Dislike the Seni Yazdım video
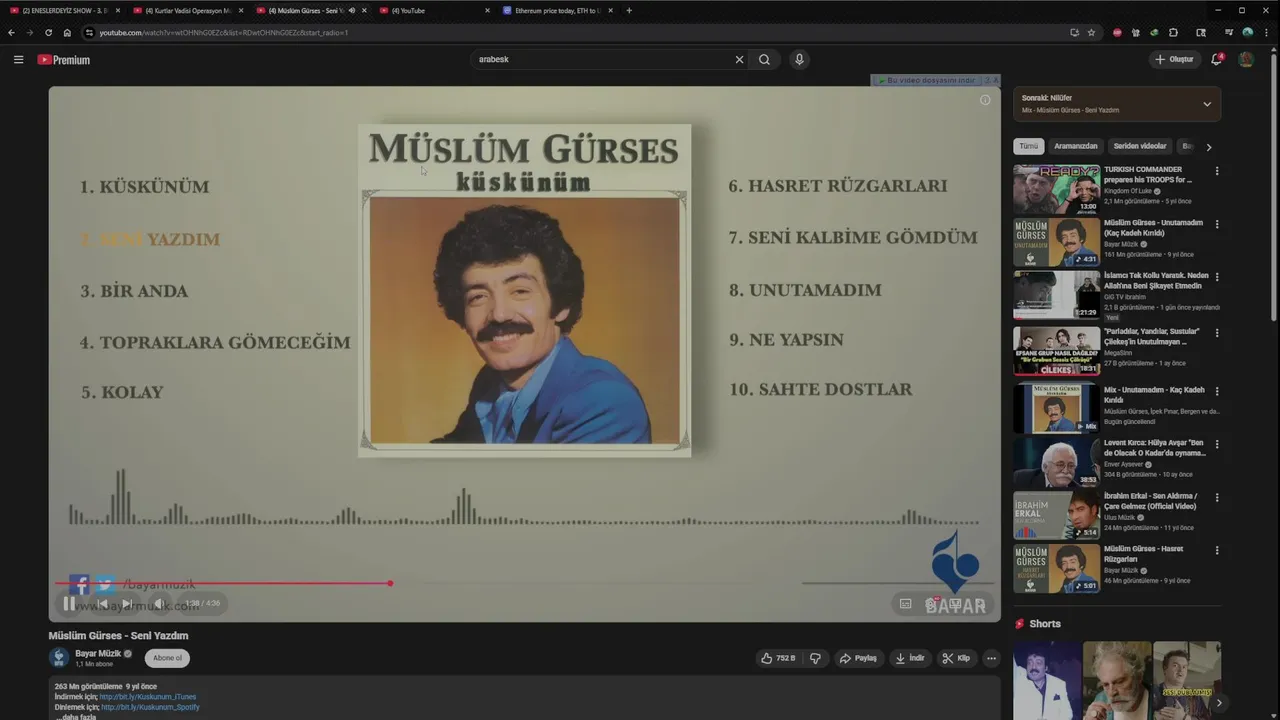The width and height of the screenshot is (1280, 720). 815,658
